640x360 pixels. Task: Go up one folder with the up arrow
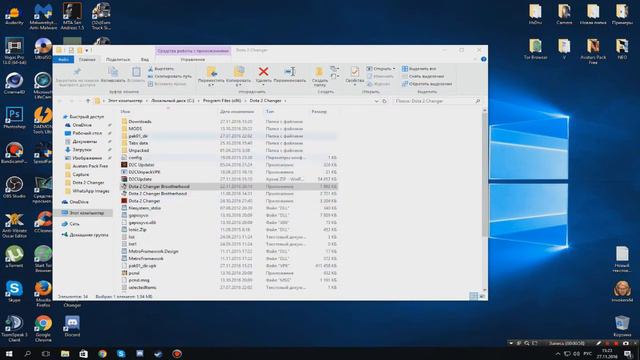click(88, 101)
